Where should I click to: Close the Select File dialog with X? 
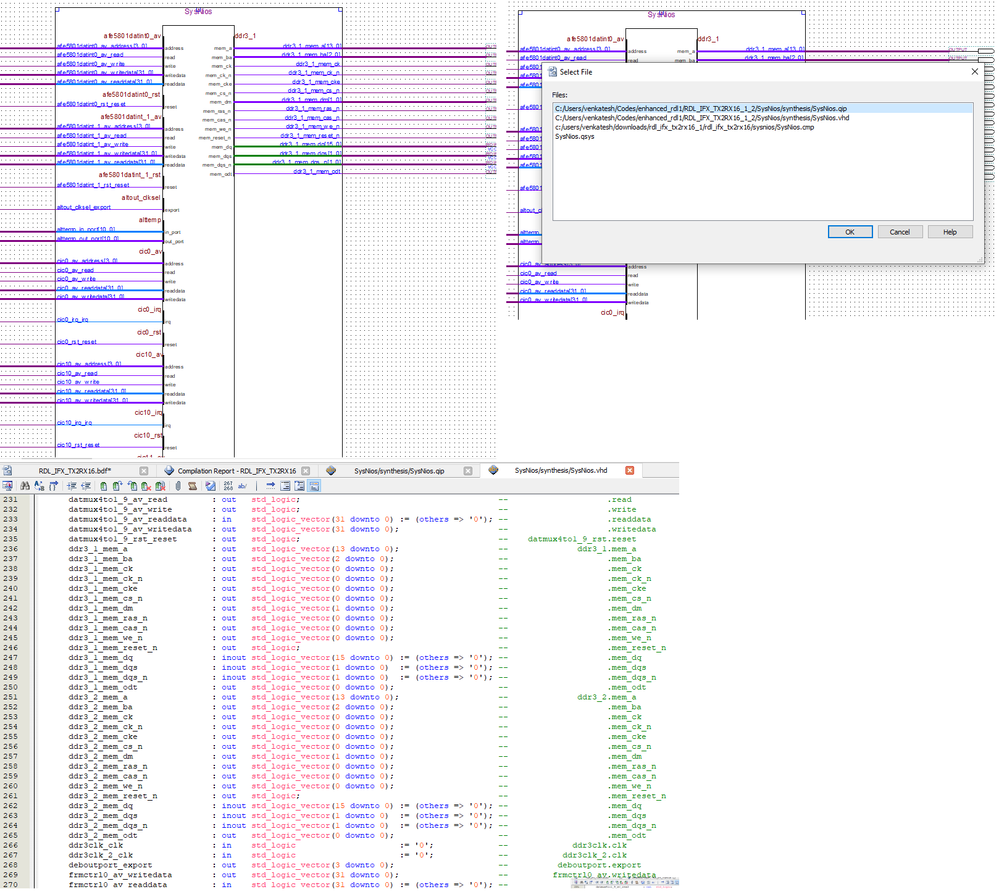click(x=974, y=72)
